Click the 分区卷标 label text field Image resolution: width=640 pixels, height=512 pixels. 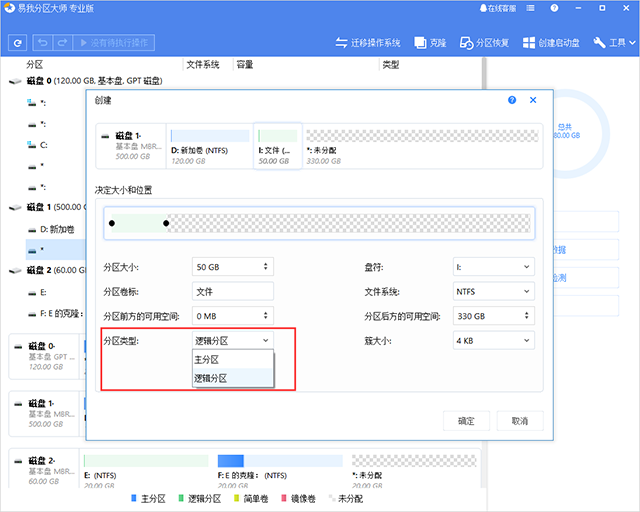[x=232, y=291]
